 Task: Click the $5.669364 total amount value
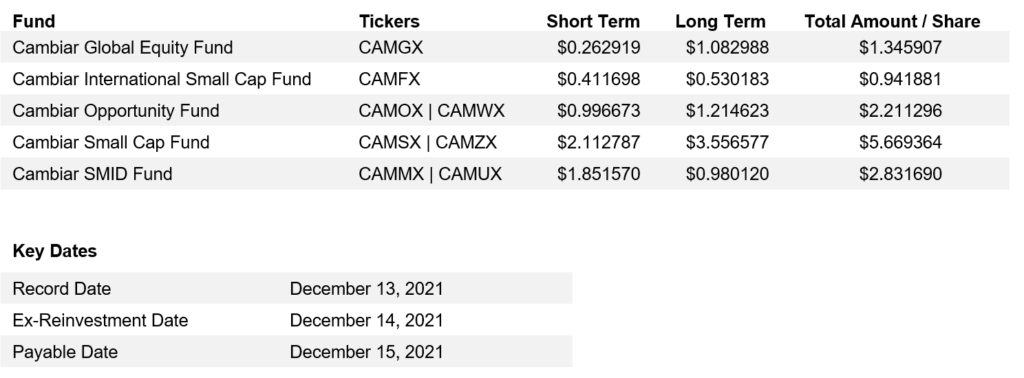(x=901, y=142)
